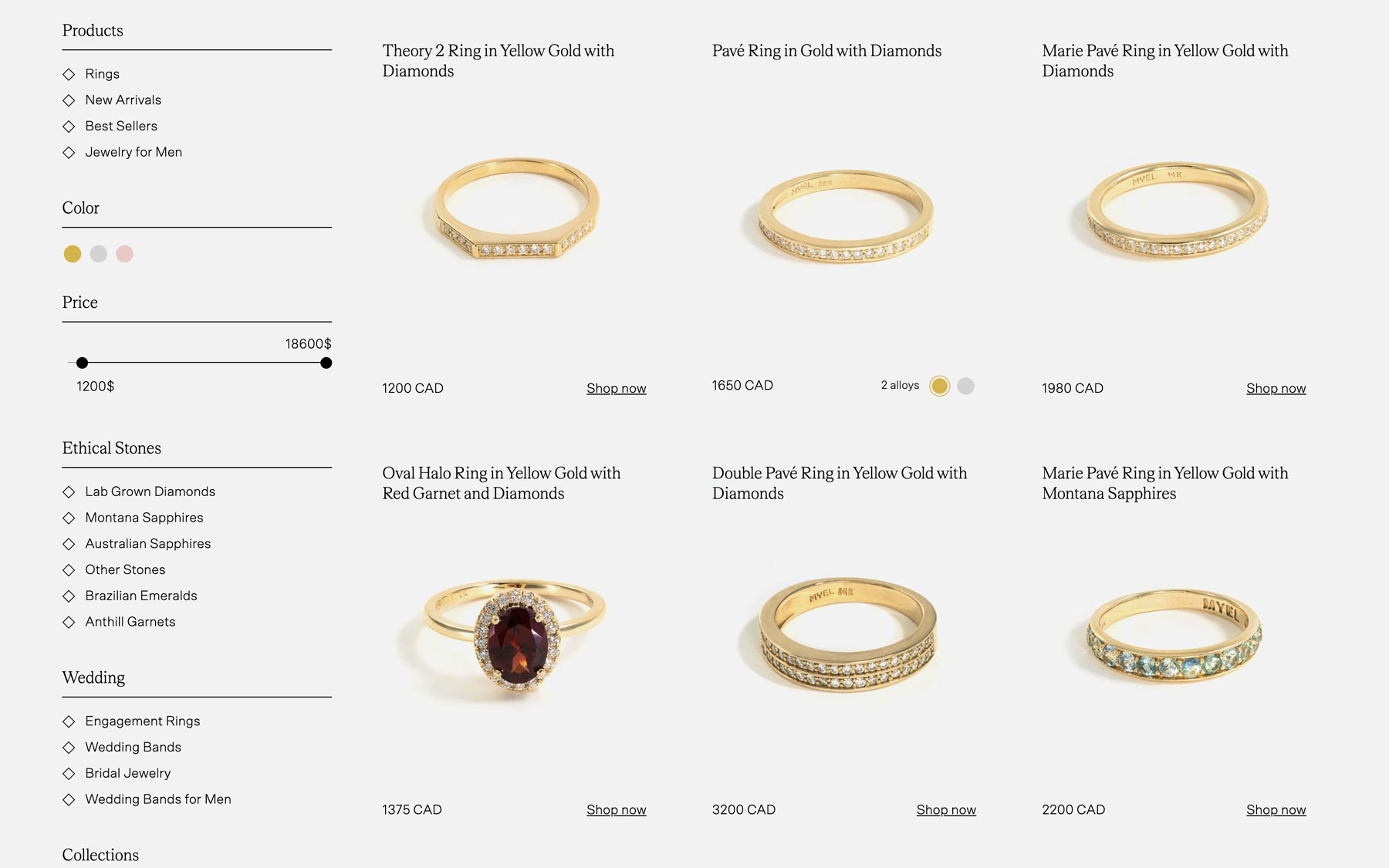Shop now for Theory 2 Ring
Viewport: 1389px width, 868px height.
616,388
